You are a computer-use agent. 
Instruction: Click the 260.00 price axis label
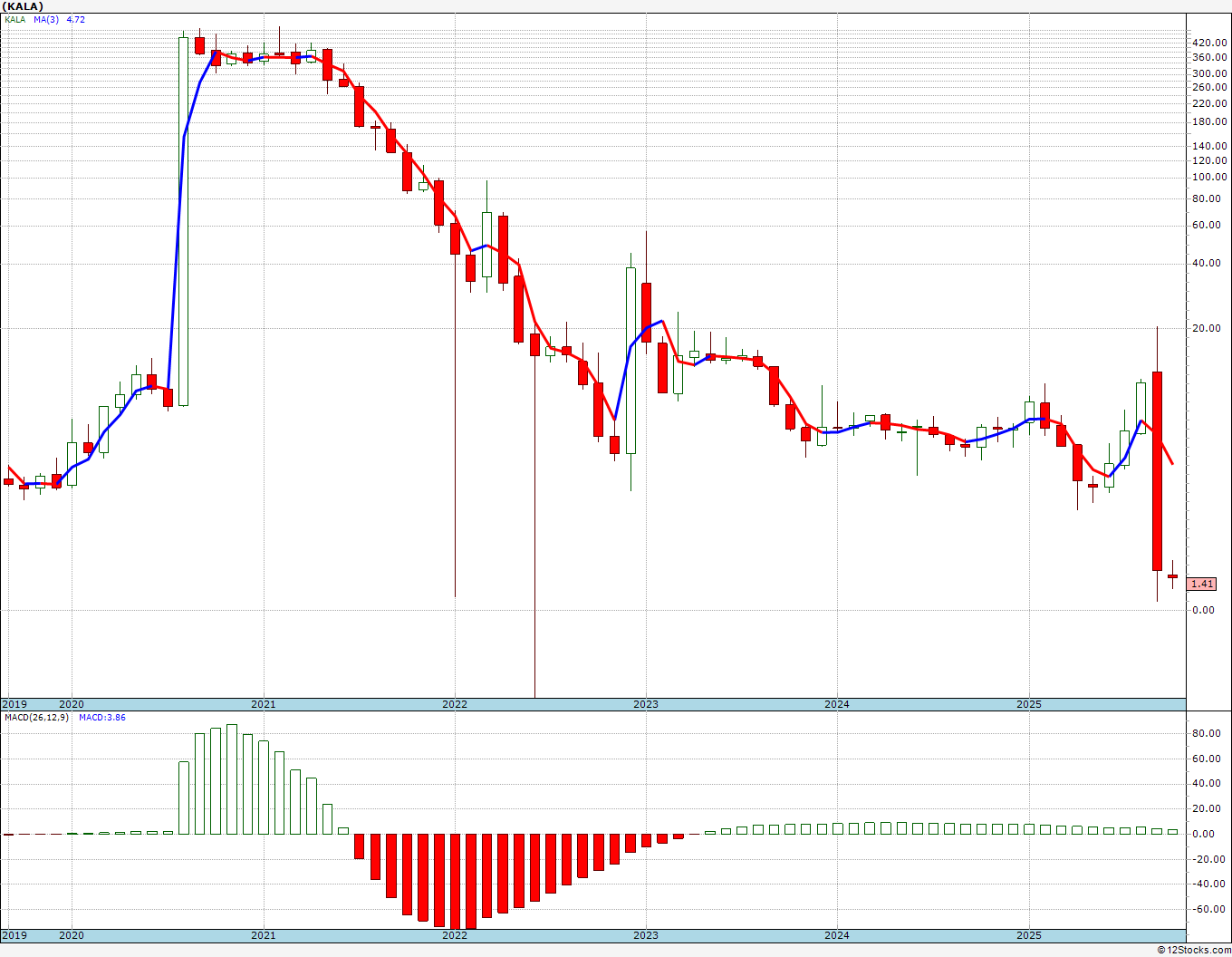(x=1210, y=87)
